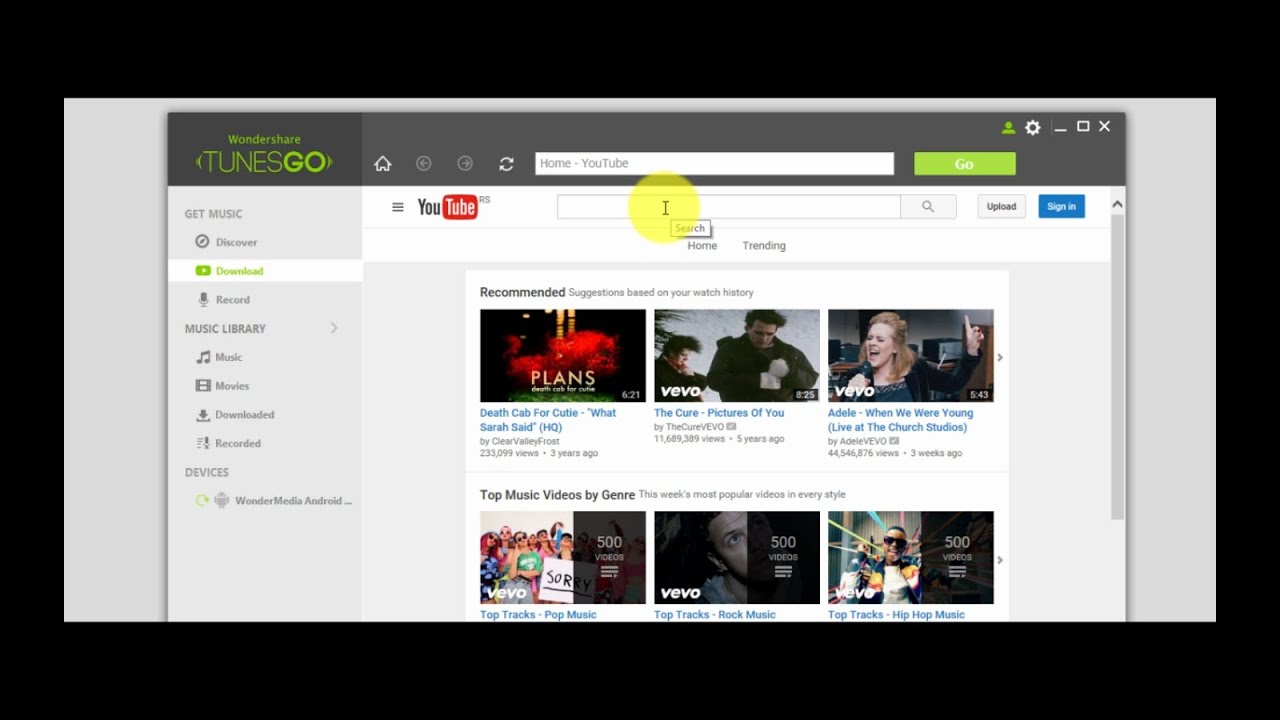This screenshot has width=1280, height=720.
Task: Open The Cure Pictures Of You thumbnail
Action: (x=737, y=356)
